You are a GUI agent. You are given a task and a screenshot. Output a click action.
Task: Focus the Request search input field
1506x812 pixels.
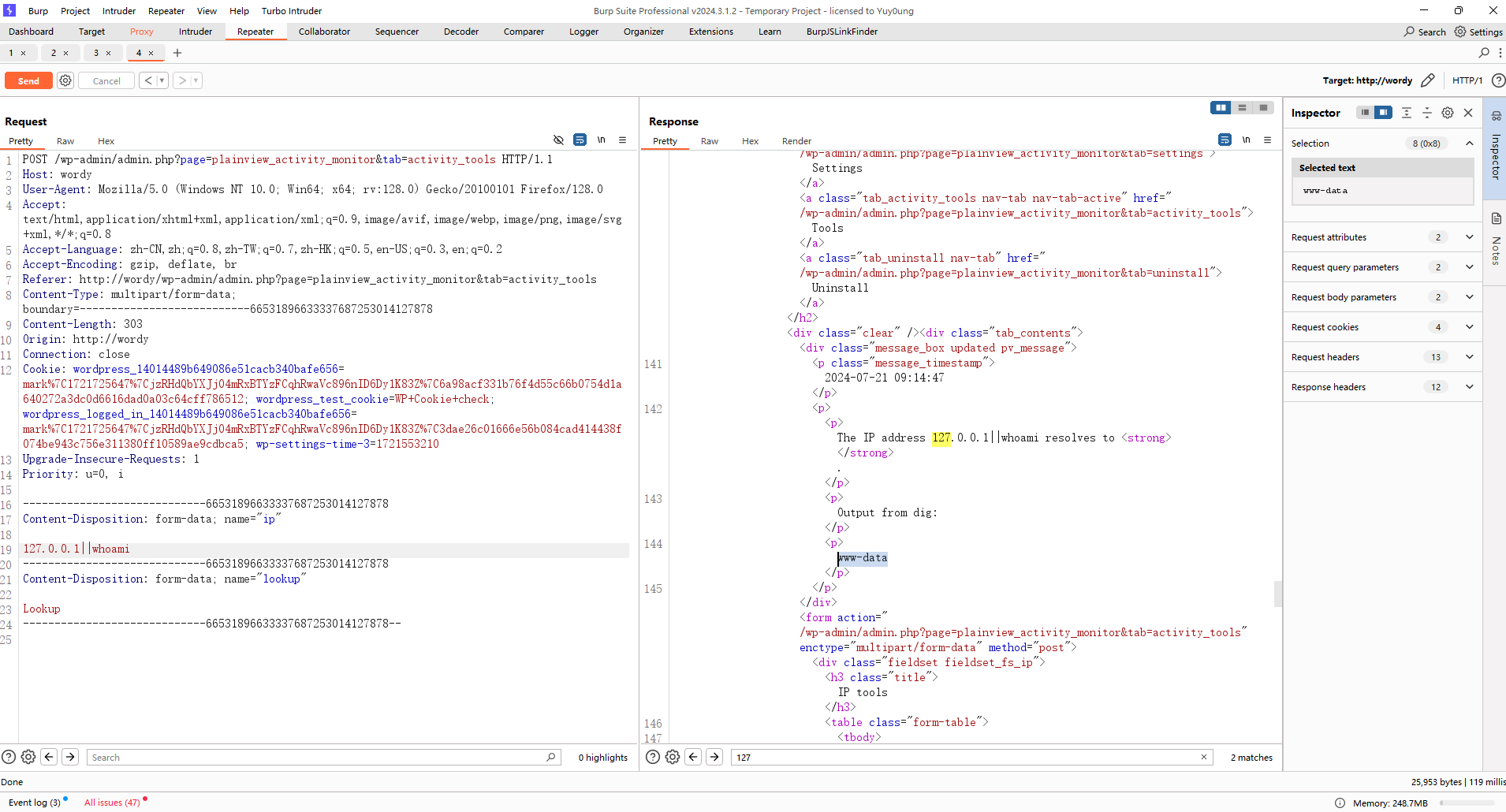pos(315,758)
